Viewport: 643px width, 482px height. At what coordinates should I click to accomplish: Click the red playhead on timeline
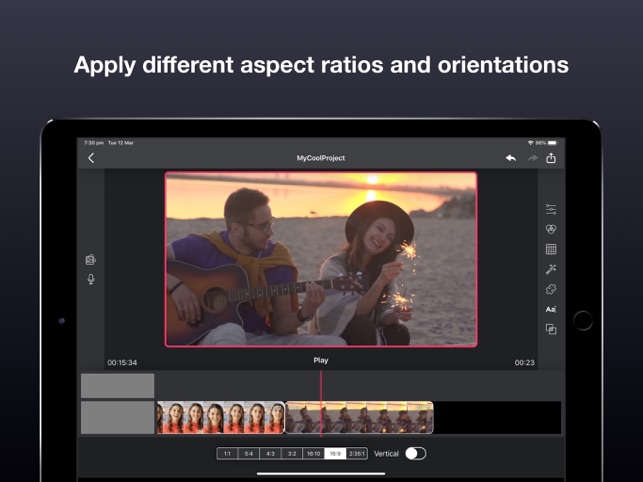click(x=321, y=404)
